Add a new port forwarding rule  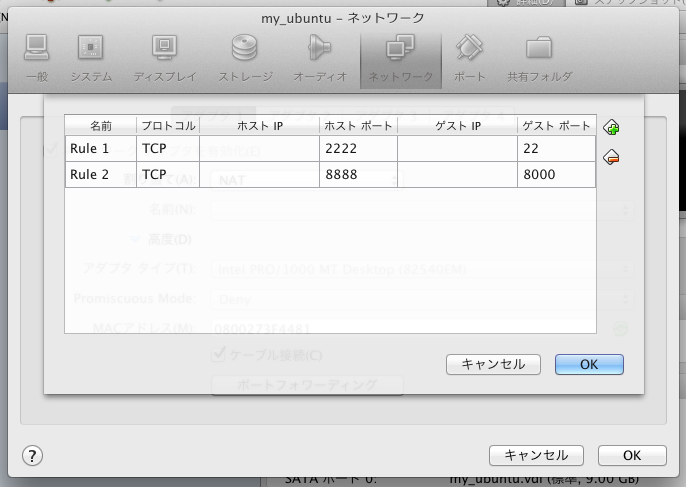click(611, 128)
